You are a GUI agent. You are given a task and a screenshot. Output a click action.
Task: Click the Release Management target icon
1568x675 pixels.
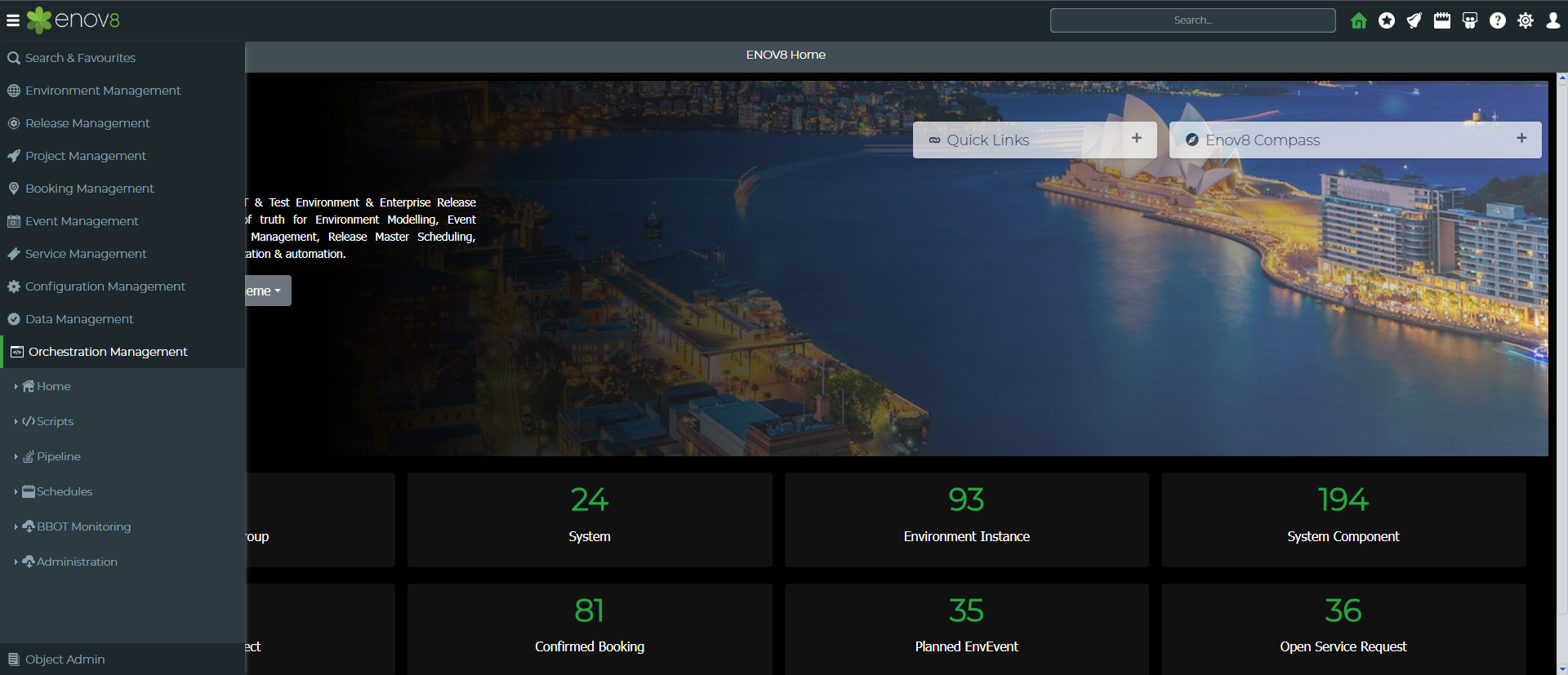(14, 123)
